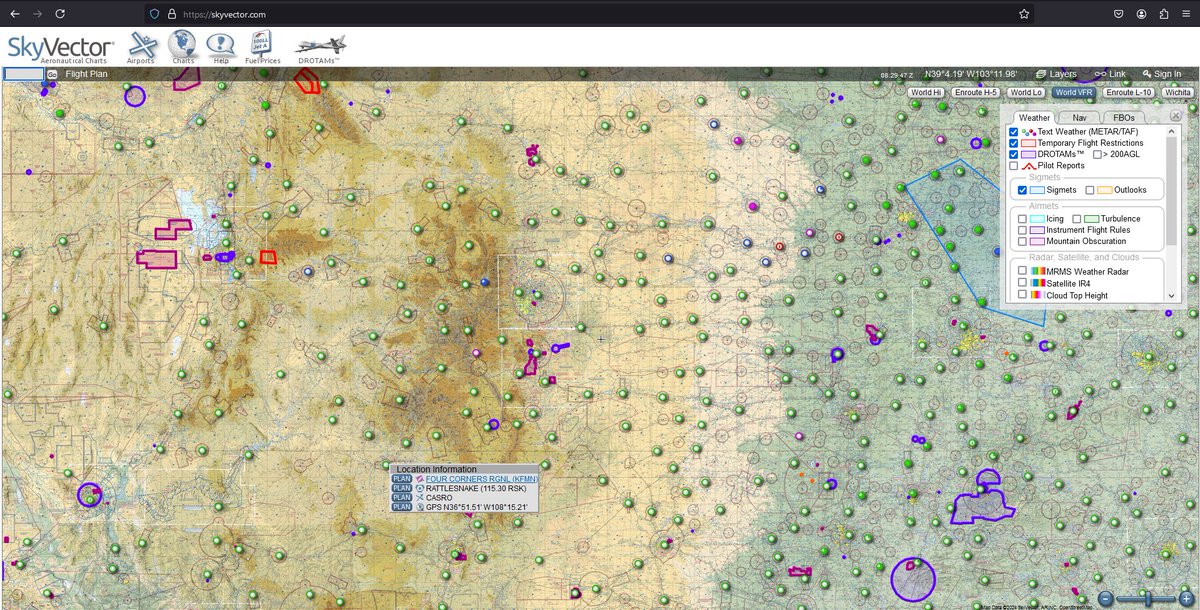Image resolution: width=1200 pixels, height=610 pixels.
Task: Open FOUR CORNERS RGNL (KFMN) link
Action: (x=482, y=479)
